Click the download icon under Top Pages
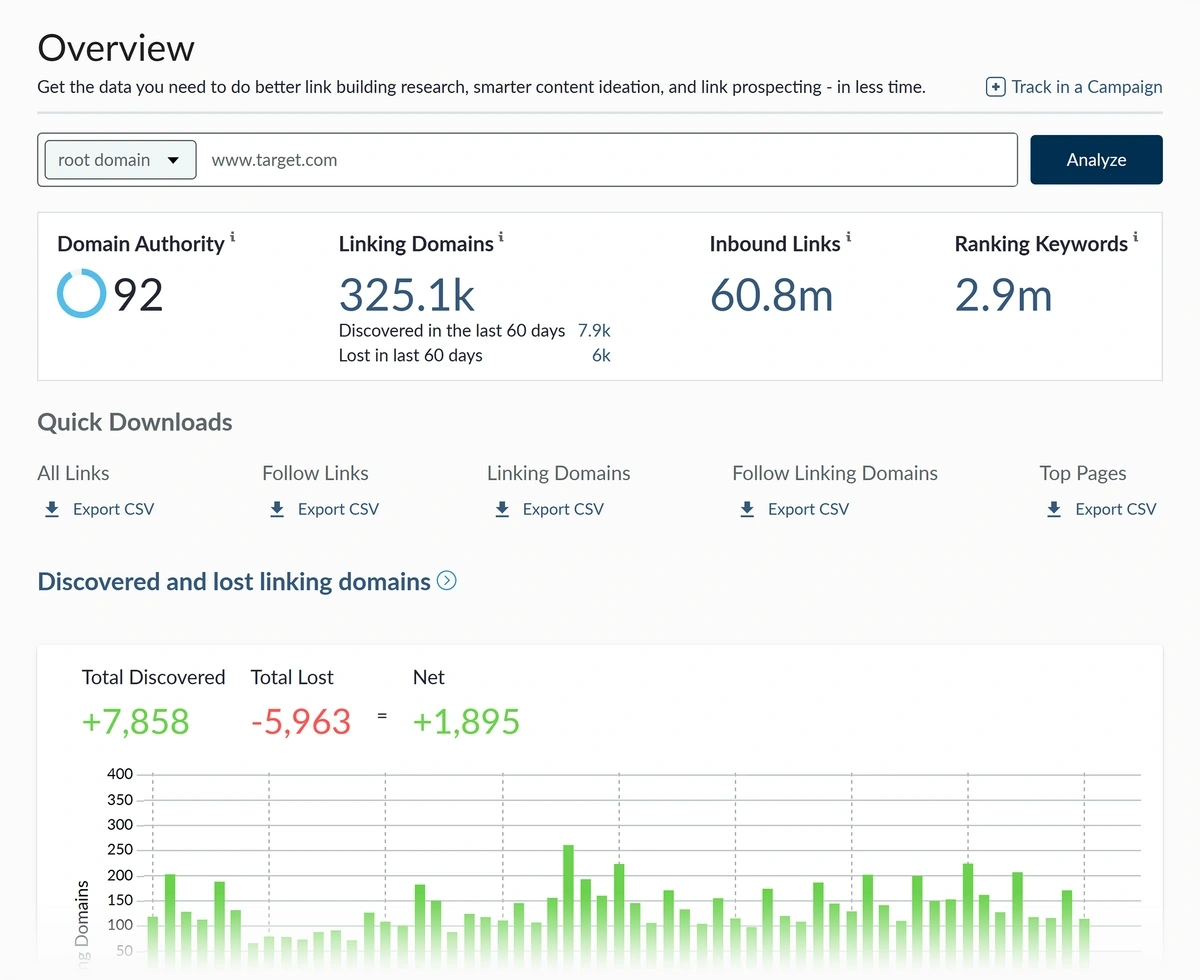This screenshot has height=980, width=1200. tap(1053, 509)
